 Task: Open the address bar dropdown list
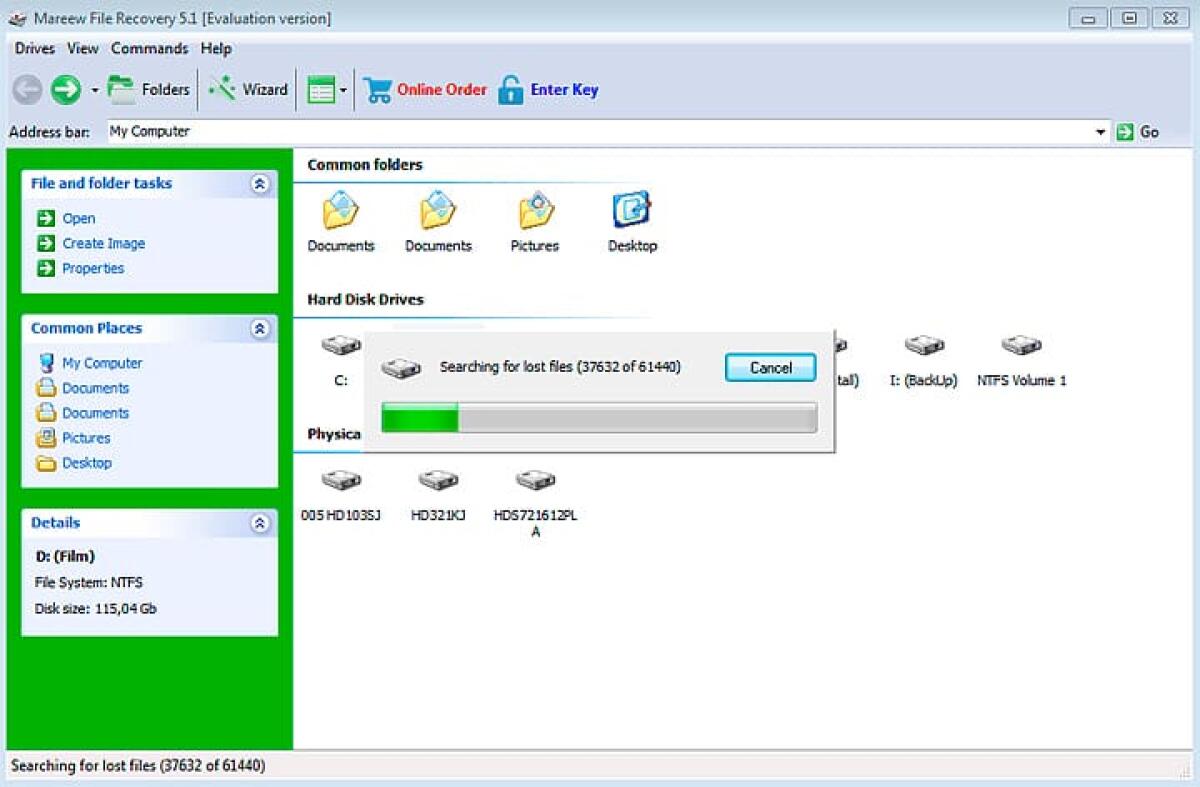pyautogui.click(x=1101, y=131)
